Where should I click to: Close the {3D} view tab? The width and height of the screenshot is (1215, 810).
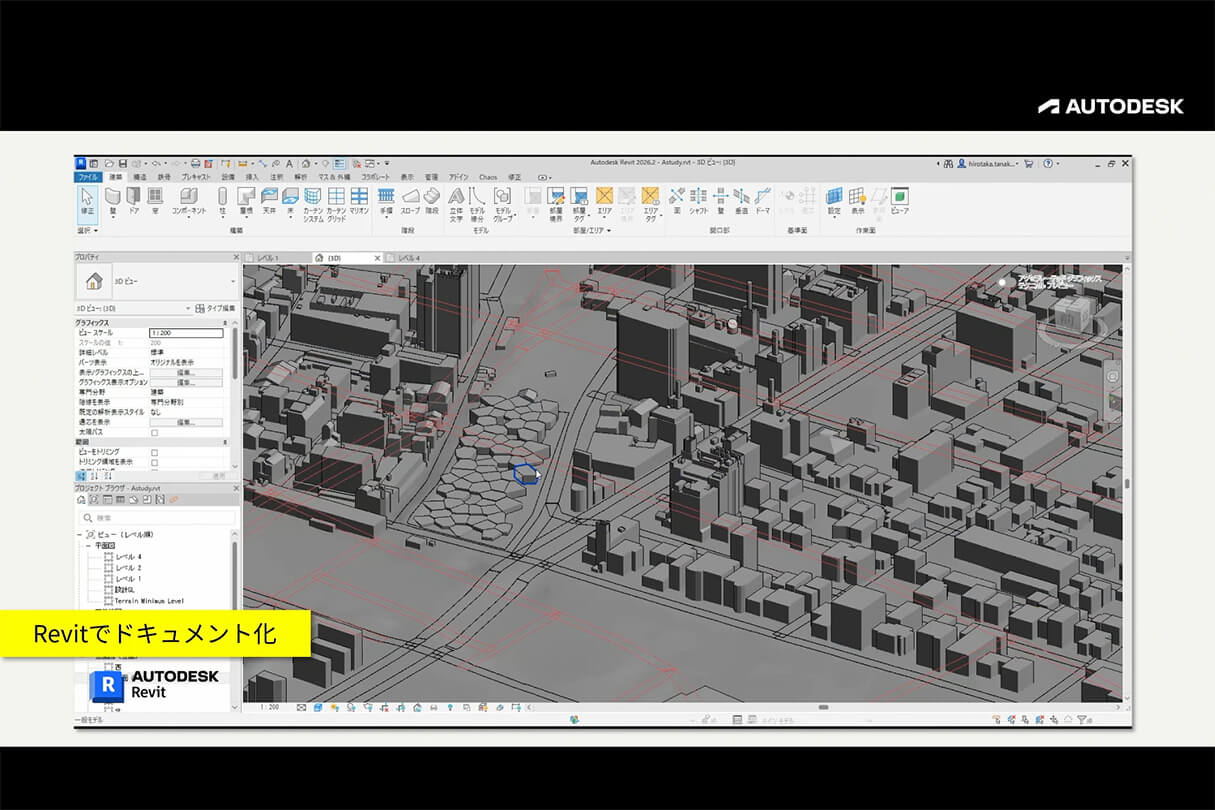(x=377, y=258)
